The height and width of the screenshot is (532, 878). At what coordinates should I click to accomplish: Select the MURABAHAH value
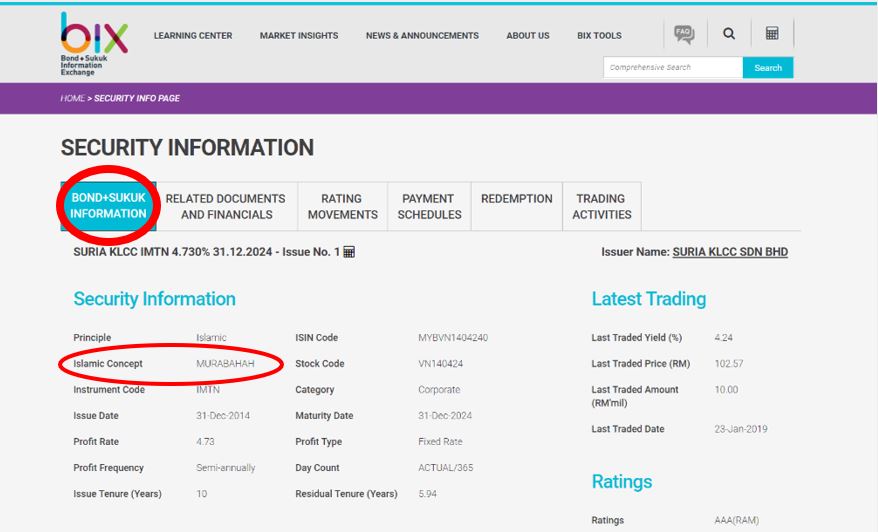225,363
